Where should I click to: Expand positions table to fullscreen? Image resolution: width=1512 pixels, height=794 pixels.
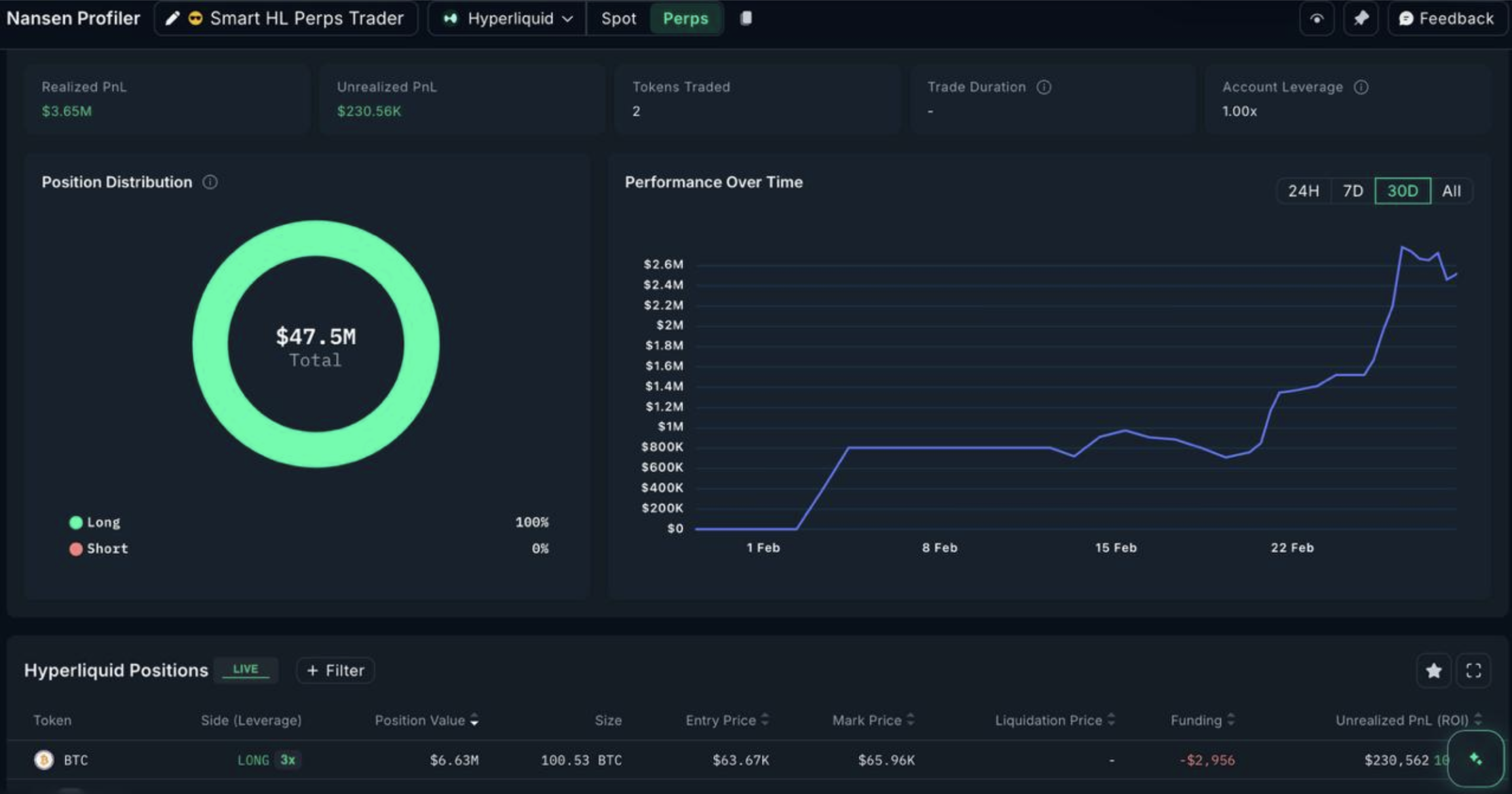coord(1473,670)
